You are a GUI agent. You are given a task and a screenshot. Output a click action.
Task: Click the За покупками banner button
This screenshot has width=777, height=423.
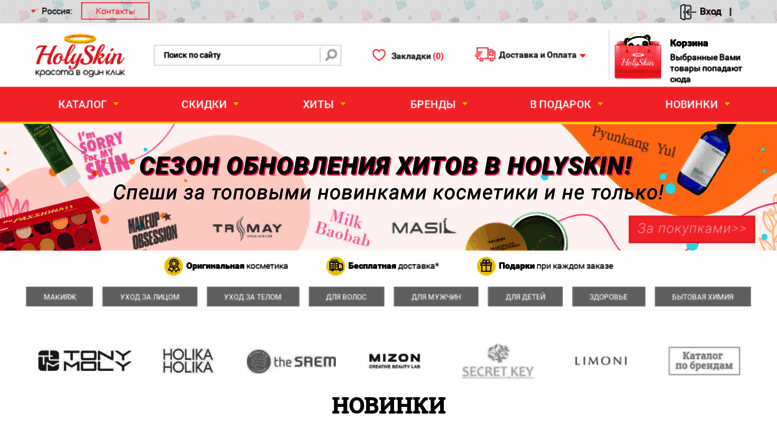692,229
